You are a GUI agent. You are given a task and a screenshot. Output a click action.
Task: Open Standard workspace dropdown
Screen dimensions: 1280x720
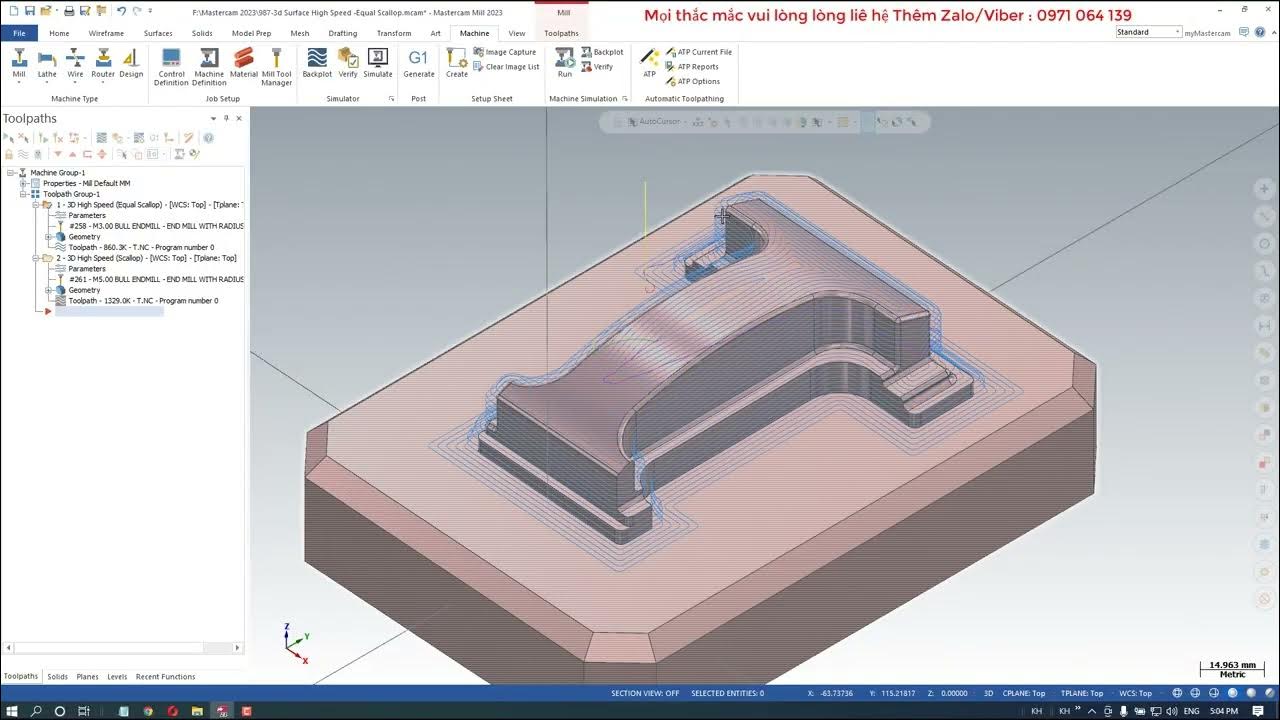click(1148, 32)
